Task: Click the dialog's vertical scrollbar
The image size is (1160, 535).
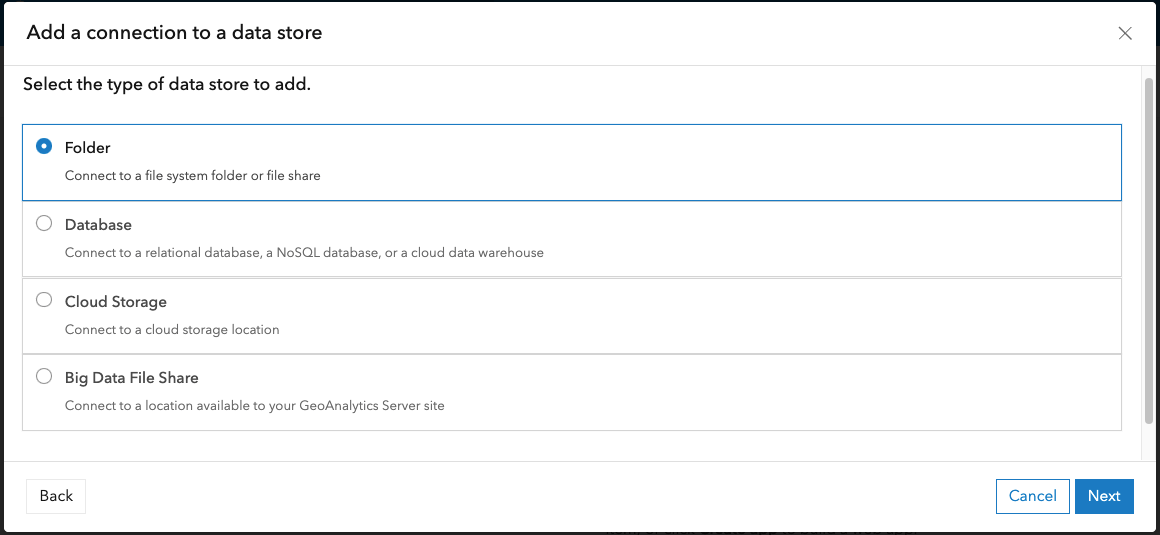Action: click(x=1148, y=250)
